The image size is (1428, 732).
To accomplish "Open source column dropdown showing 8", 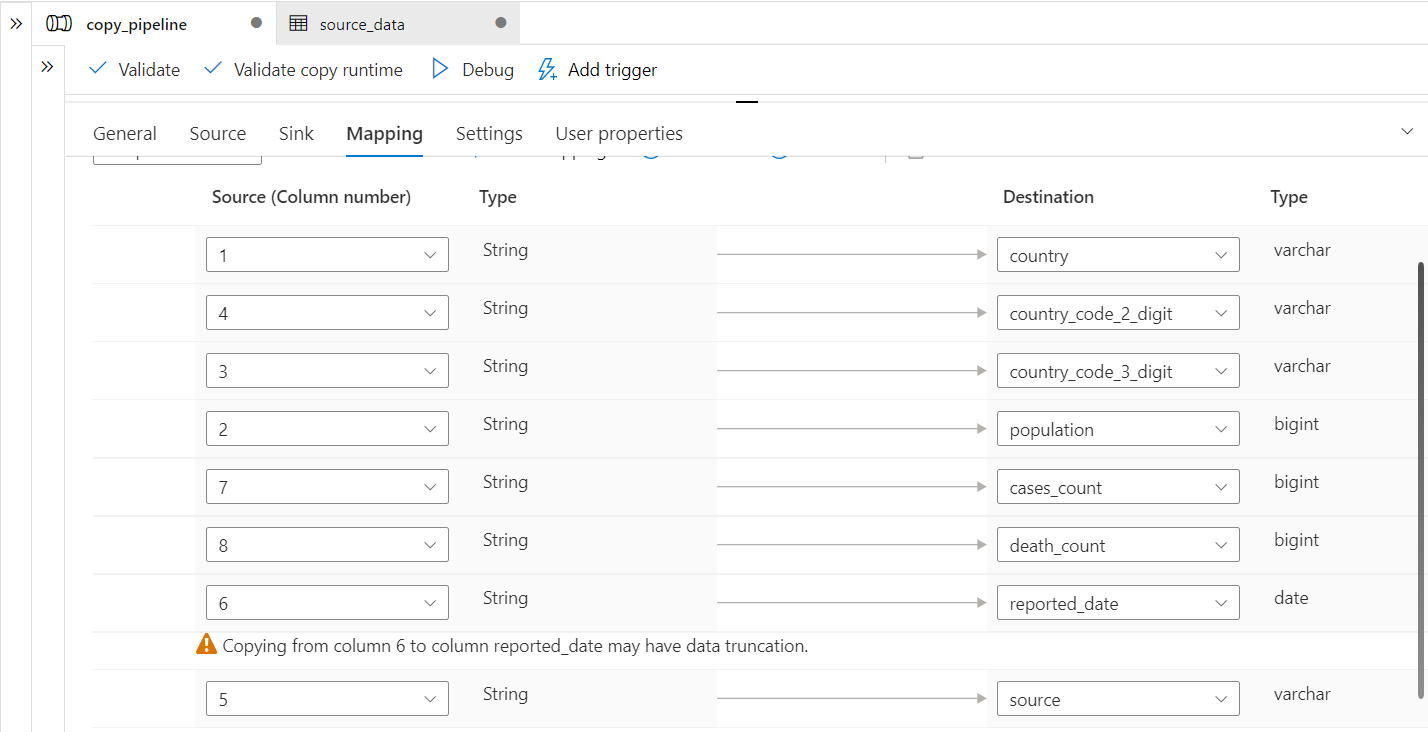I will pos(327,545).
